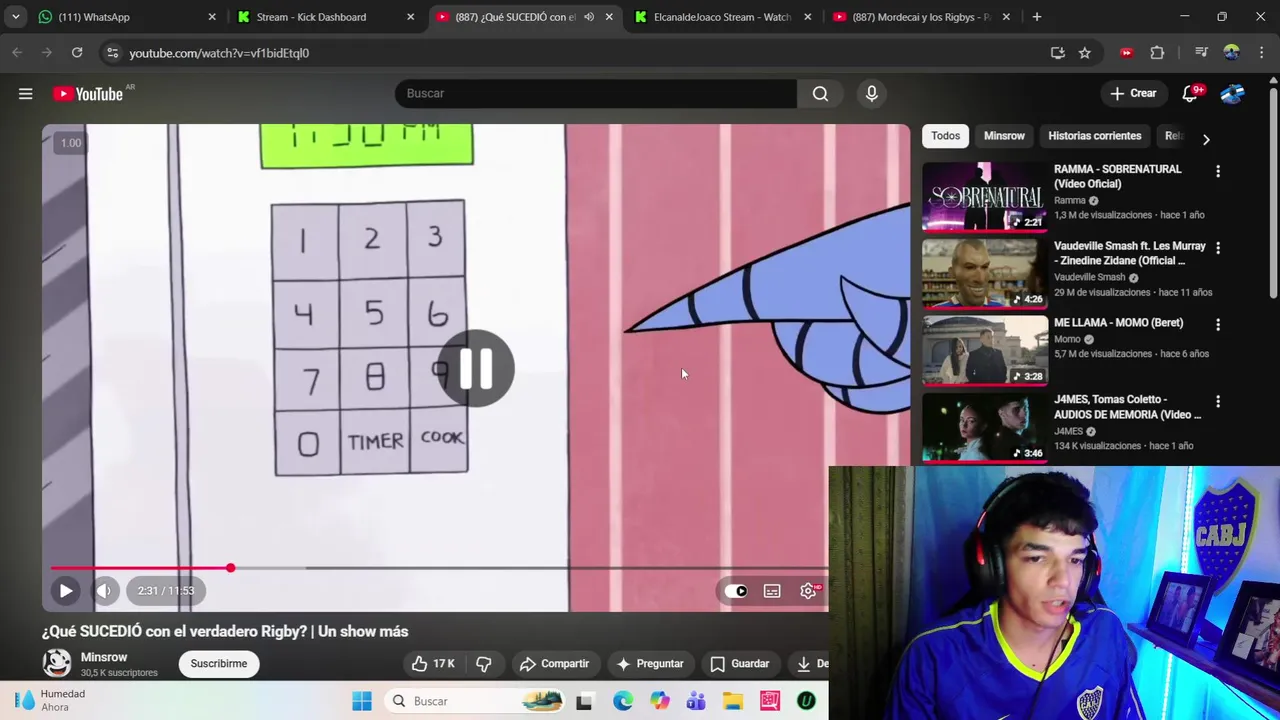Close the Kick Dashboard tab
1280x720 pixels.
click(410, 17)
